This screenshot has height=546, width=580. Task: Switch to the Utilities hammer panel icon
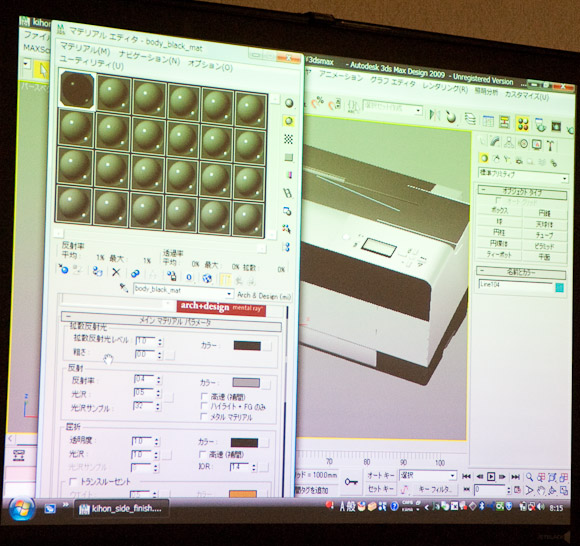pos(550,146)
